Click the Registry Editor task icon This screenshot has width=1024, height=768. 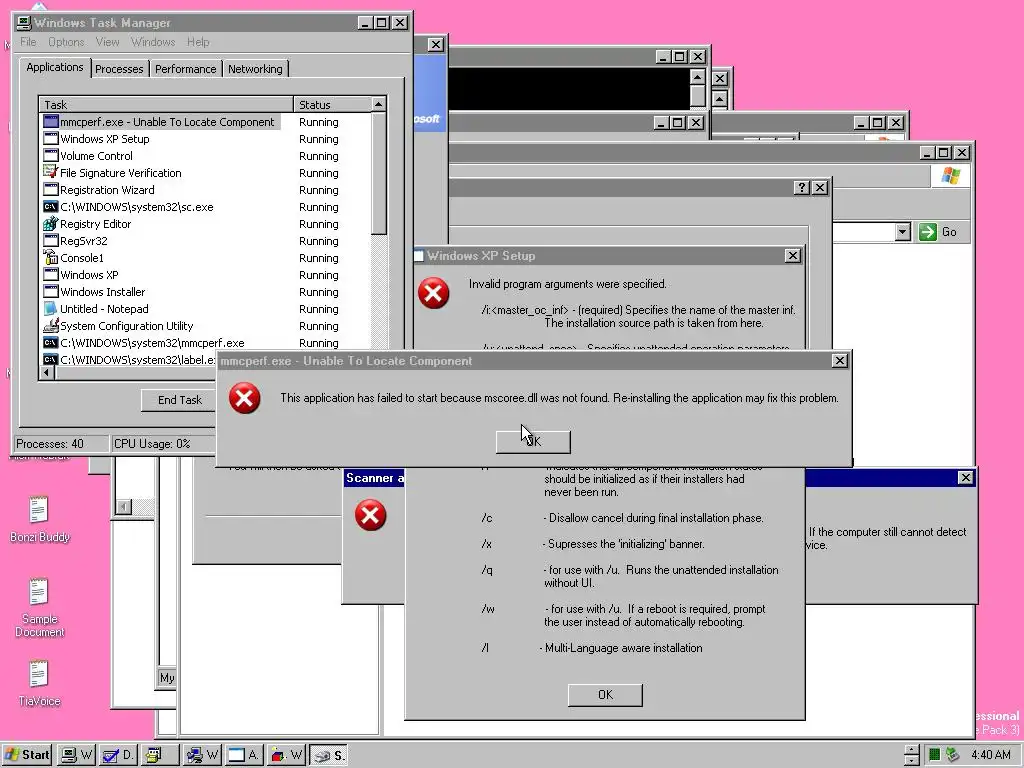pyautogui.click(x=50, y=224)
